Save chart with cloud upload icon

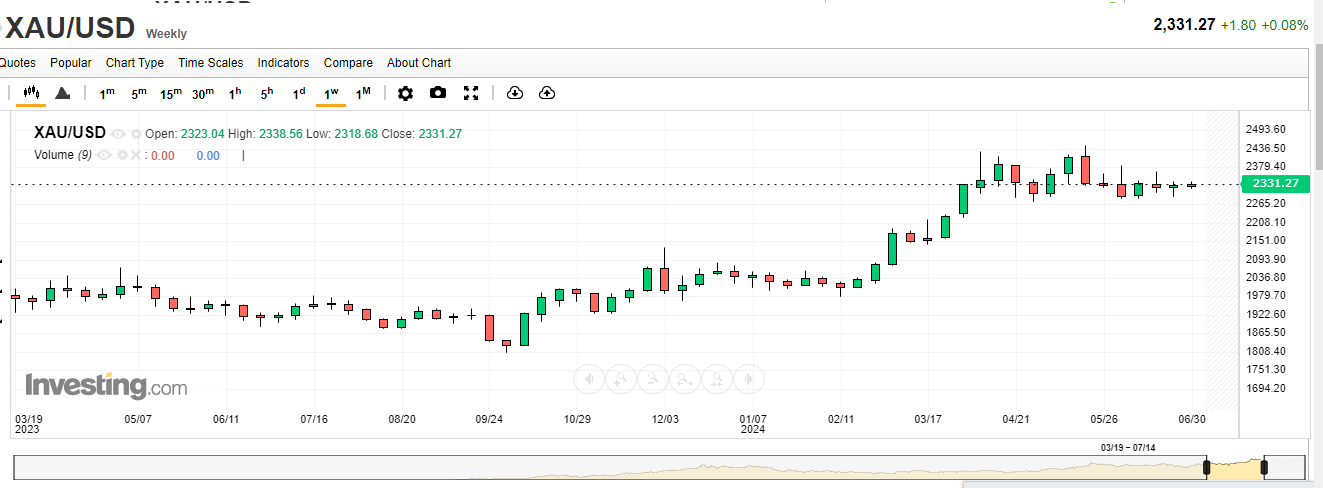click(x=547, y=93)
